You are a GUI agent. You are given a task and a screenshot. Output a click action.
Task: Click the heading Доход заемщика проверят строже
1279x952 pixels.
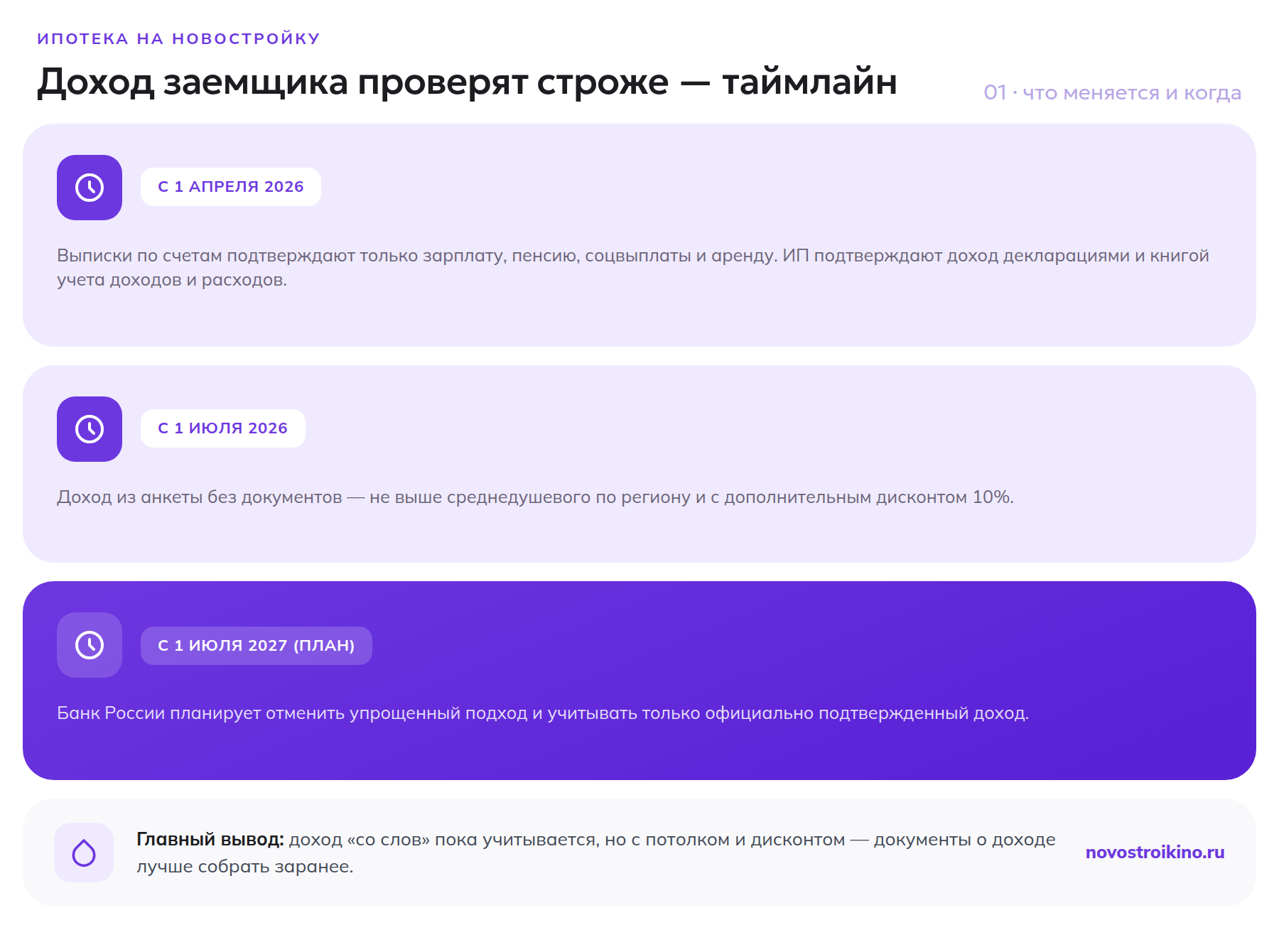click(467, 82)
